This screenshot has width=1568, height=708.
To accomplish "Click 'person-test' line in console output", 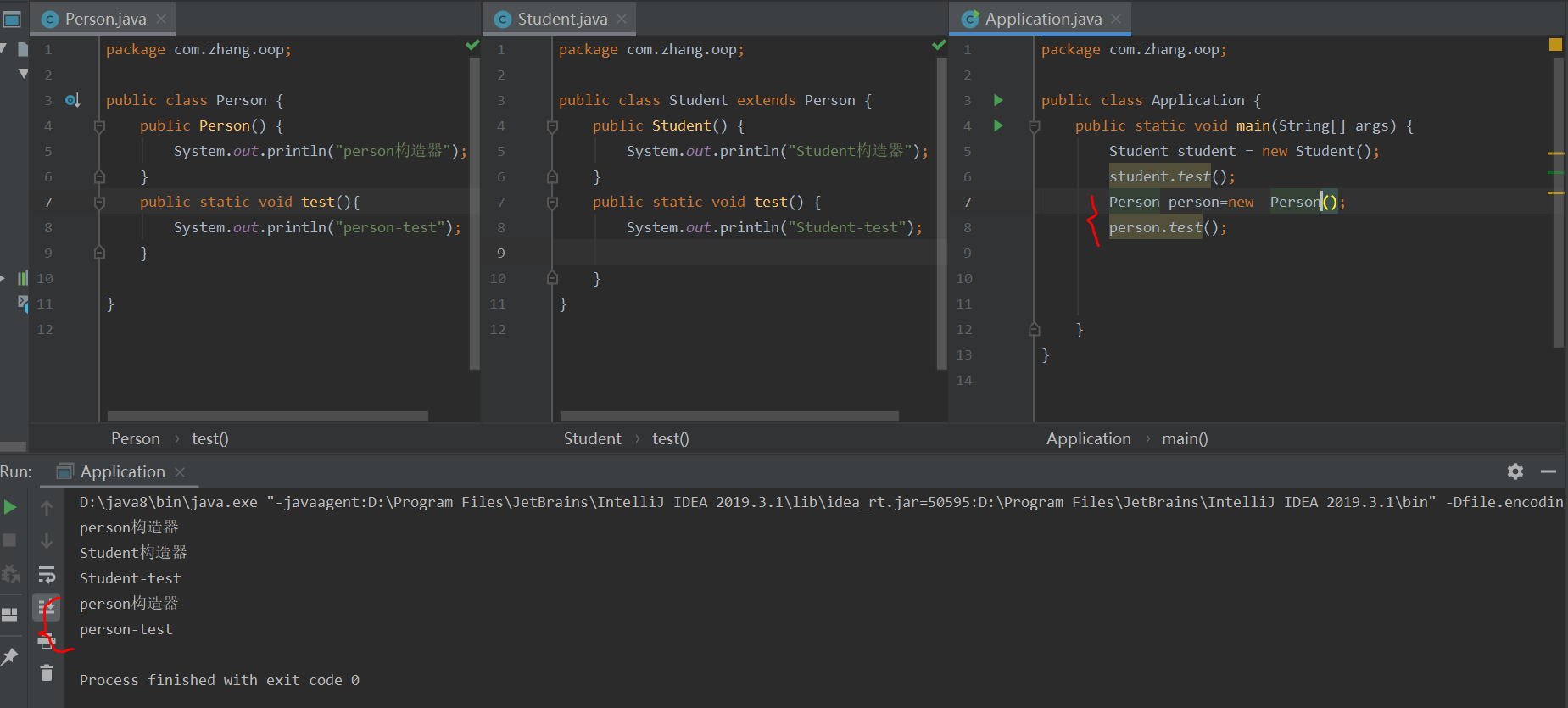I will click(126, 629).
